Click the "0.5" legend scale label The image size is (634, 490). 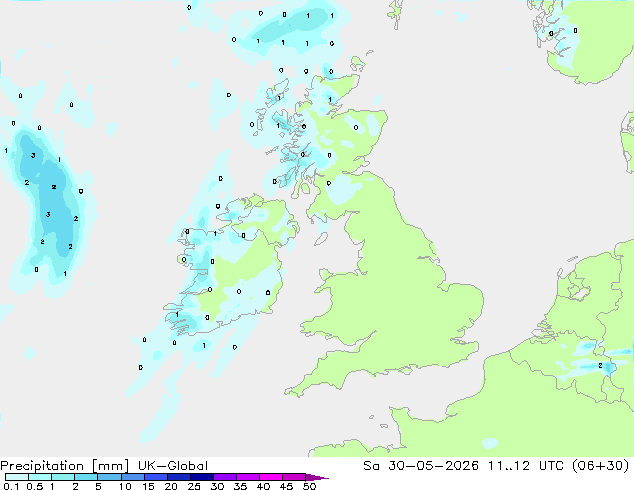(35, 486)
